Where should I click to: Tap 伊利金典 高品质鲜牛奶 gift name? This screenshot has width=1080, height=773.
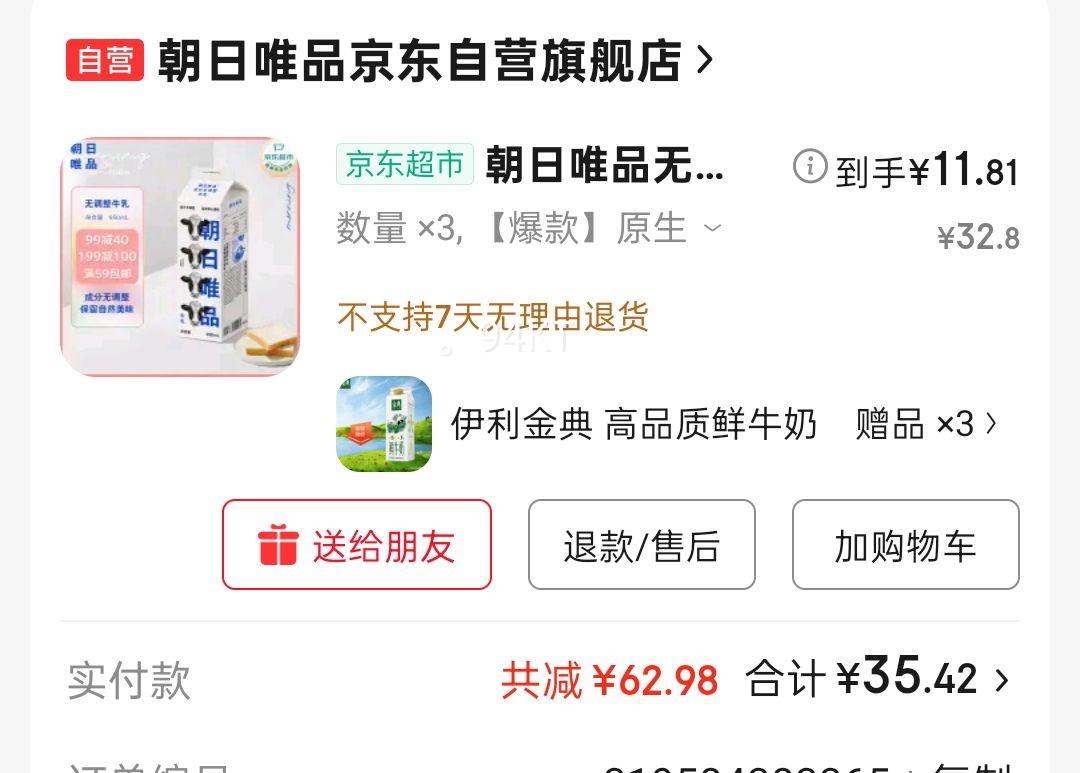pos(634,424)
